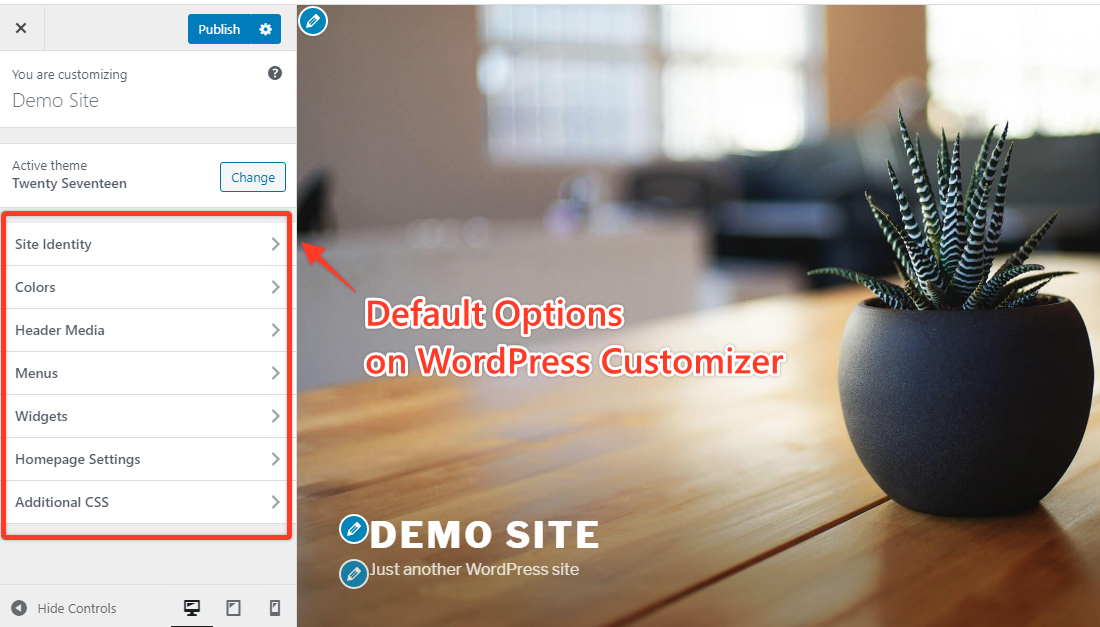
Task: Open the help question mark icon
Action: point(274,73)
